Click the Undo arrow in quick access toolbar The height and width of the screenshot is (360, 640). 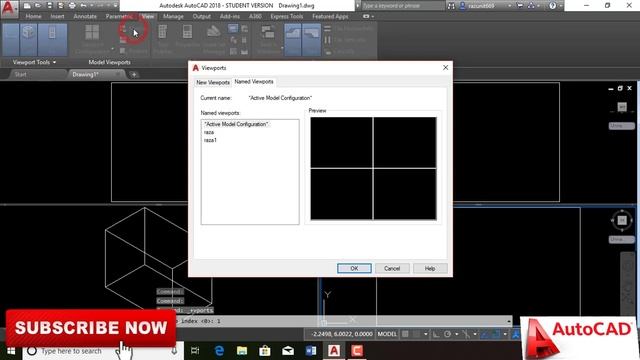point(83,6)
